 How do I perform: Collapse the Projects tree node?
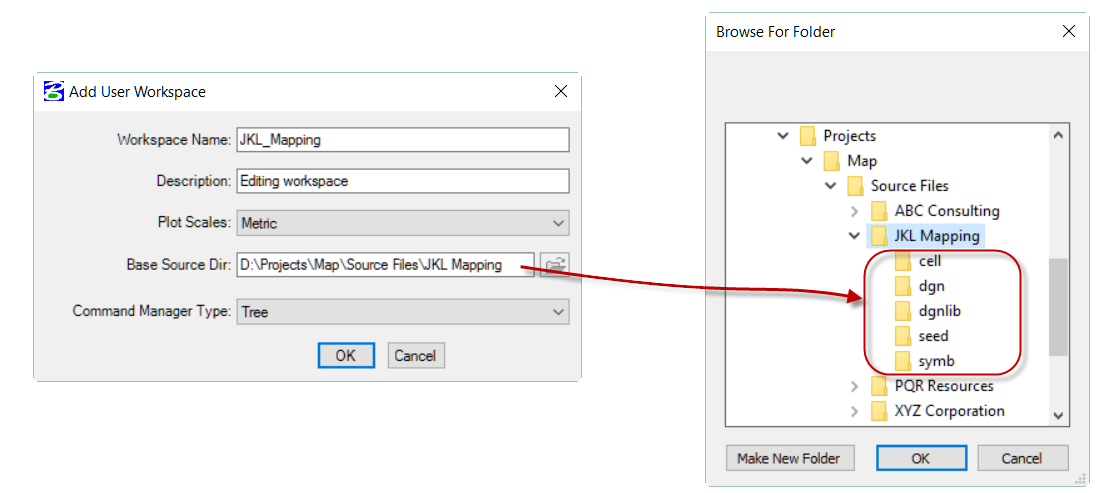point(783,135)
